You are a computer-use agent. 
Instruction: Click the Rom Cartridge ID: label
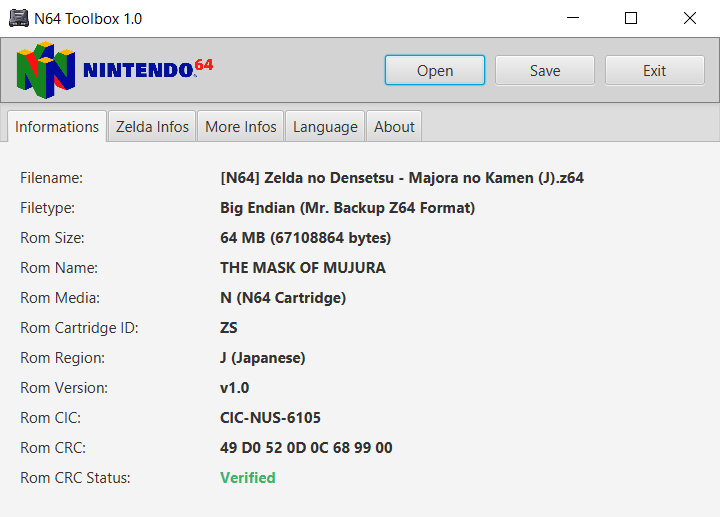pyautogui.click(x=79, y=328)
